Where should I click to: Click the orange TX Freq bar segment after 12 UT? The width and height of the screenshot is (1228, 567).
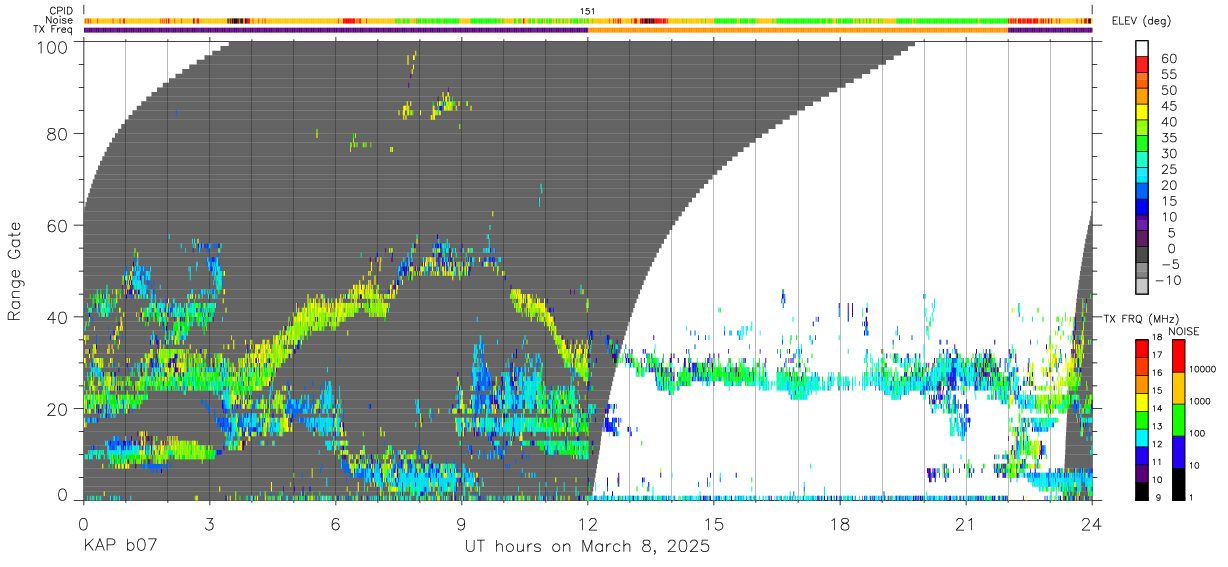798,29
